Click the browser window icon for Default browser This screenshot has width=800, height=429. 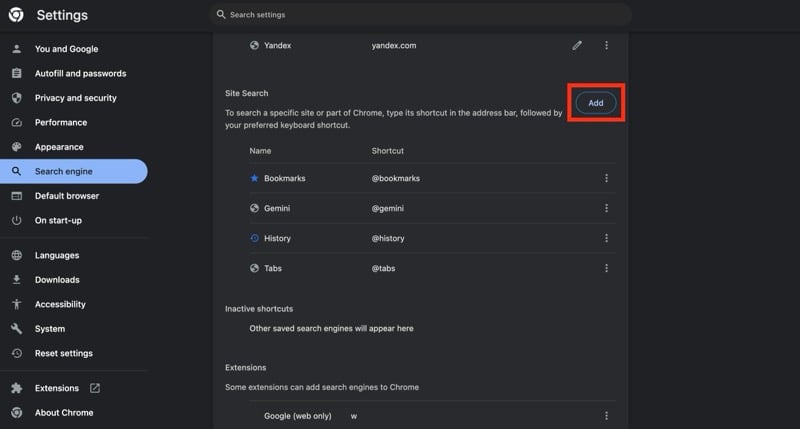pyautogui.click(x=16, y=196)
